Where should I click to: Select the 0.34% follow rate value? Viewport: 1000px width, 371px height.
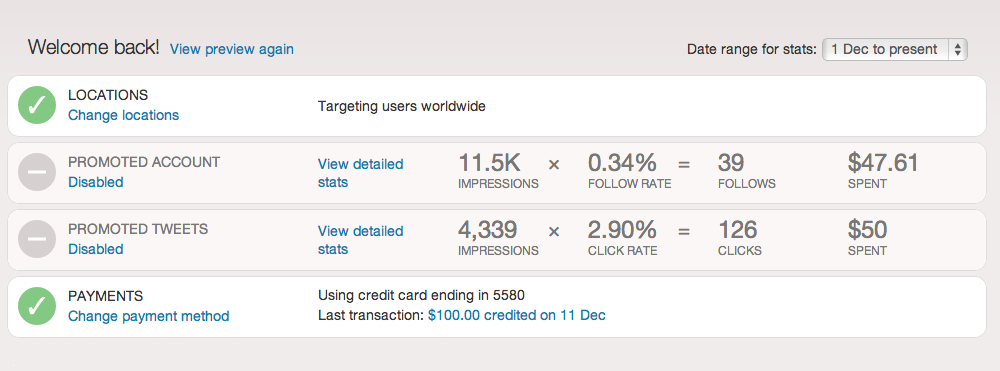point(622,163)
